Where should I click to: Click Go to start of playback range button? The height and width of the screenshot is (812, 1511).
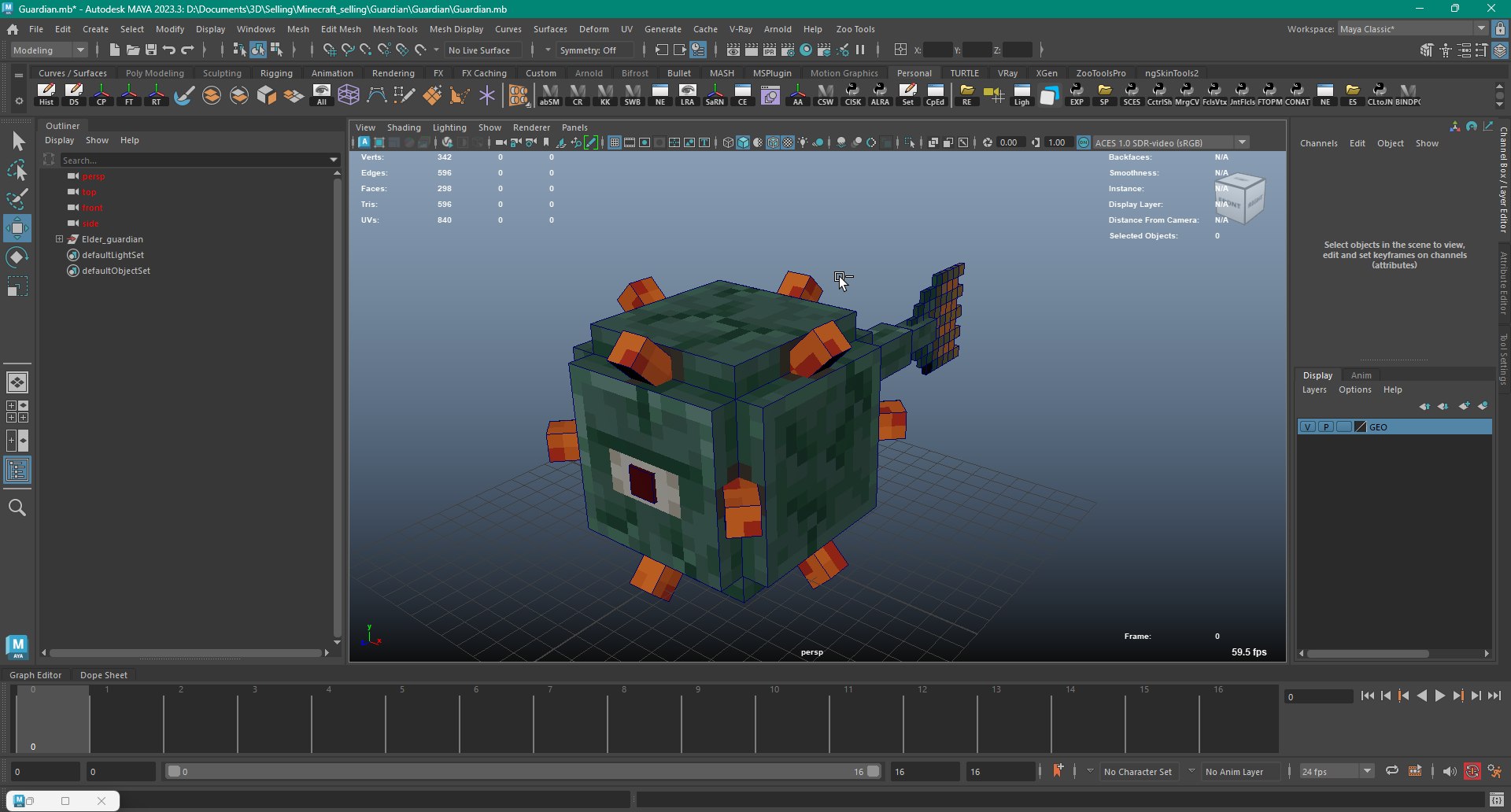point(1367,696)
